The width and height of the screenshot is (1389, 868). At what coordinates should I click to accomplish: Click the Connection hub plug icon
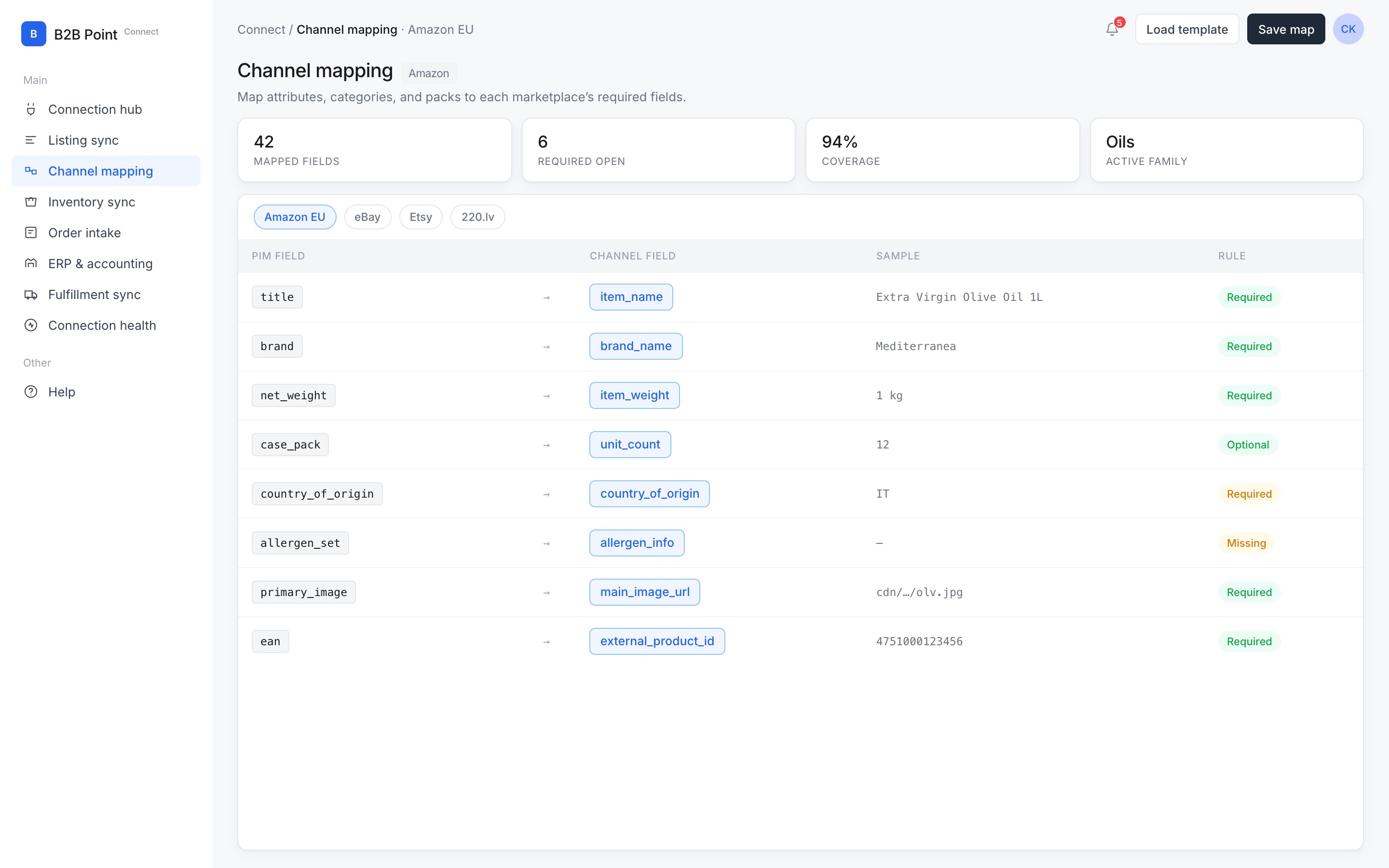(31, 109)
